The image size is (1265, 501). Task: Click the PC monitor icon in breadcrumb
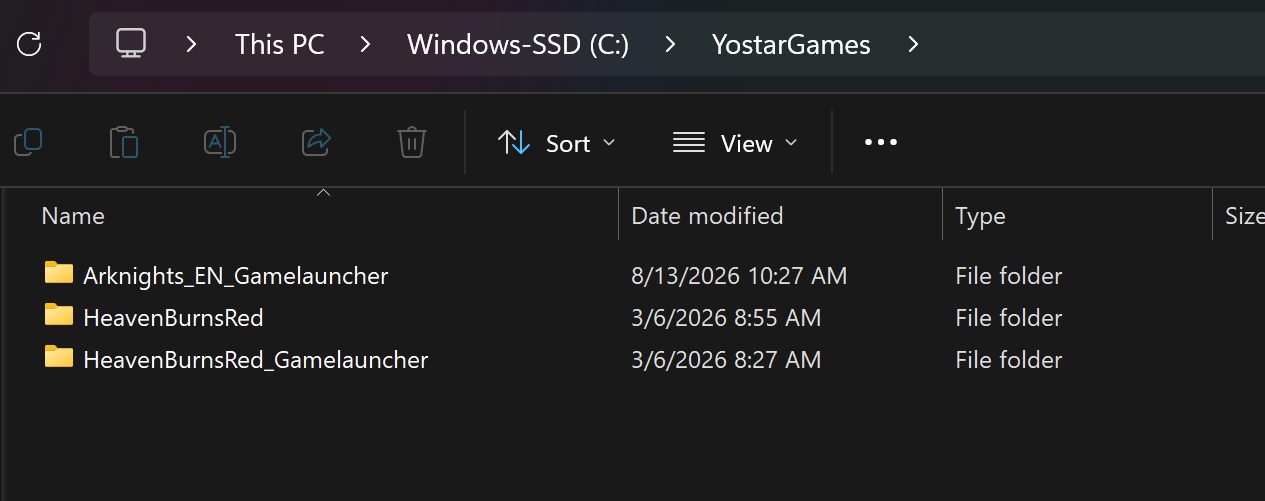pos(131,44)
